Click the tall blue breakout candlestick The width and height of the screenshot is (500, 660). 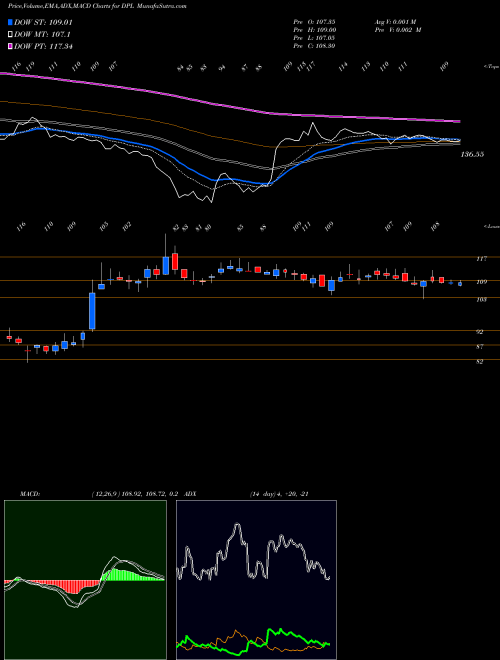click(92, 311)
